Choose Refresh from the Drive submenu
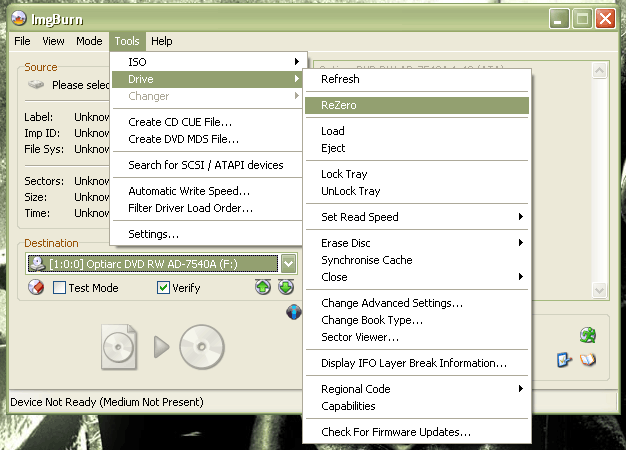The image size is (626, 450). tap(417, 79)
